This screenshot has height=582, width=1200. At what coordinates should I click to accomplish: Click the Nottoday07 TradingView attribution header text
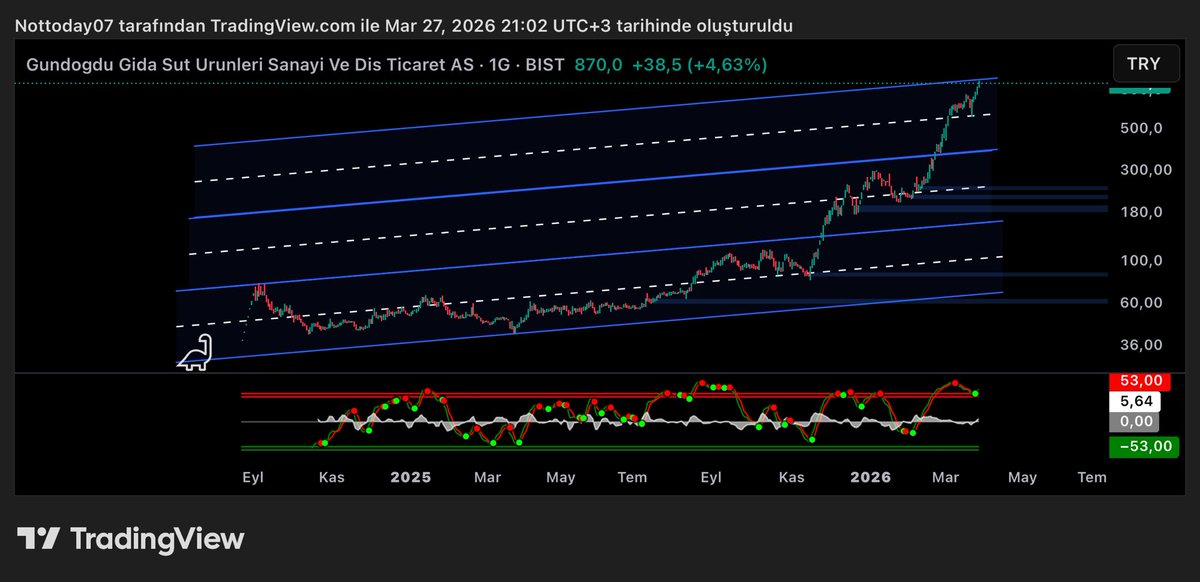click(x=403, y=26)
